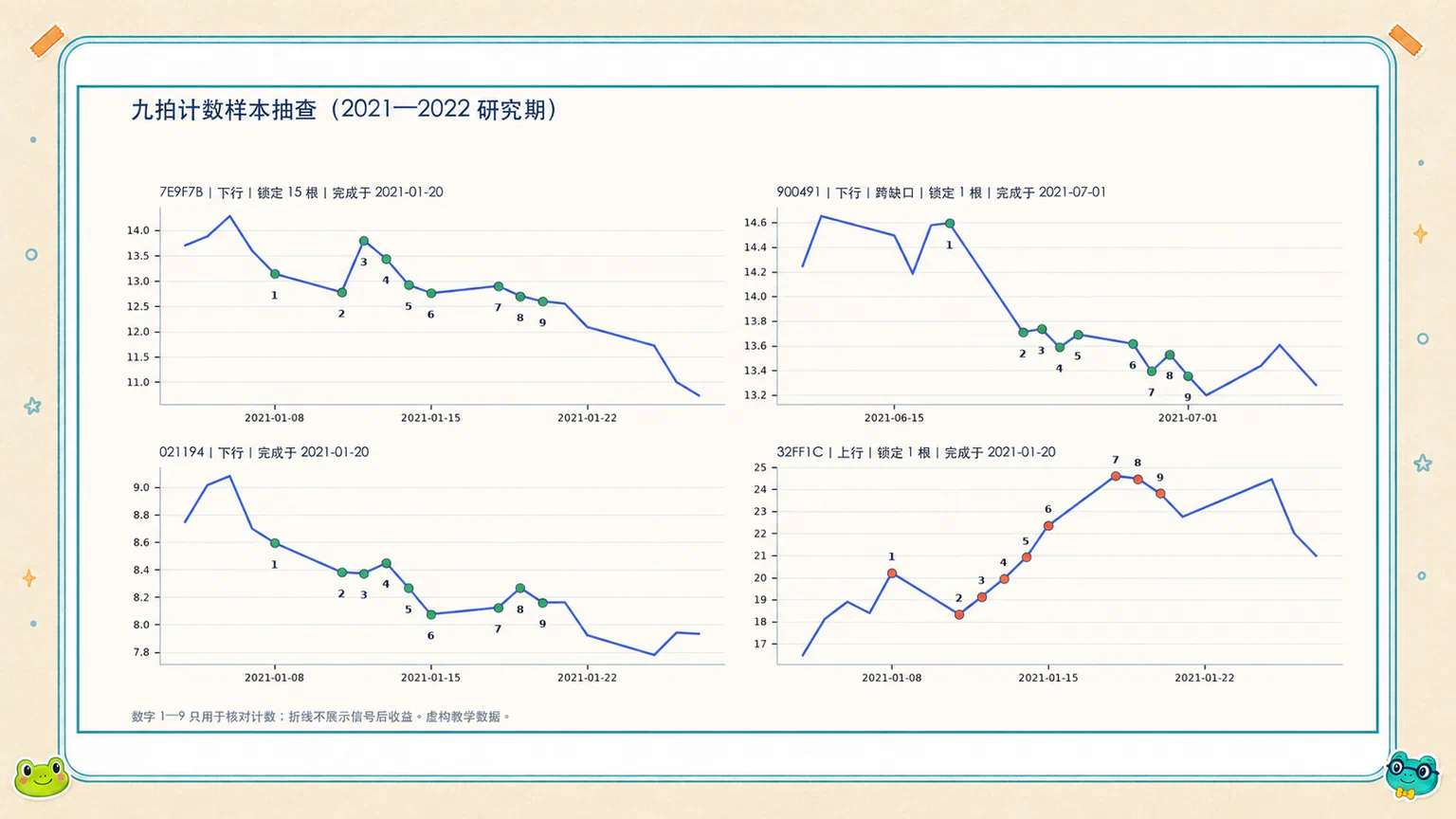Click count marker 9 in the 7E9F7B chart

coord(543,301)
